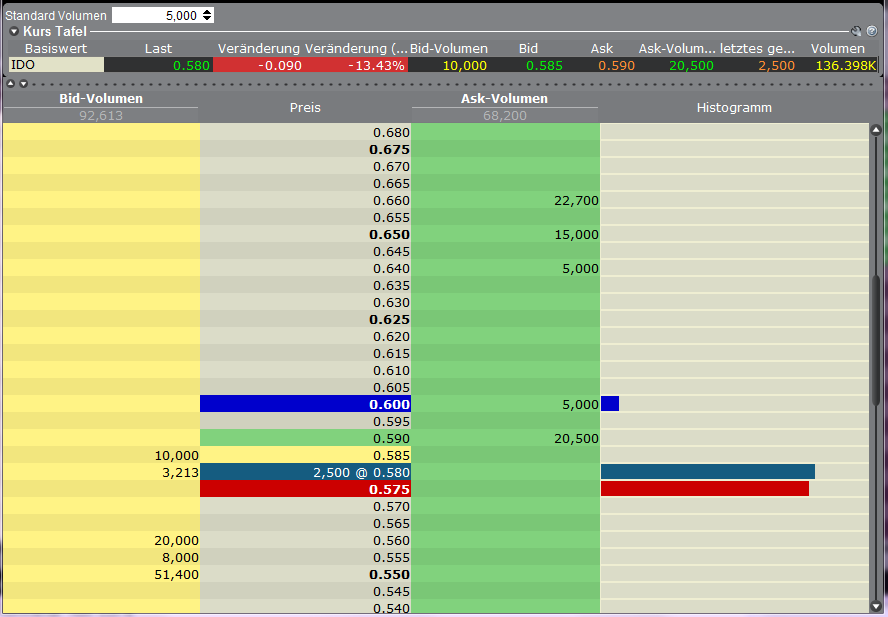Click the bold price 0.675 in ladder
The image size is (888, 617).
389,150
